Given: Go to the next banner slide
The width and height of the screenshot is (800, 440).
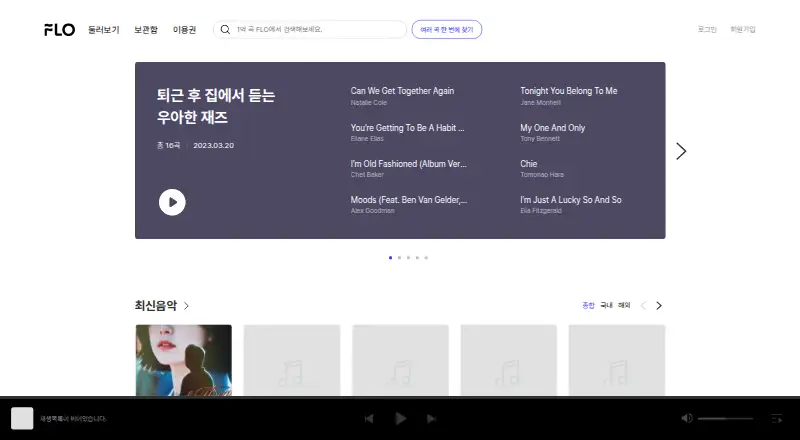Looking at the screenshot, I should [681, 151].
